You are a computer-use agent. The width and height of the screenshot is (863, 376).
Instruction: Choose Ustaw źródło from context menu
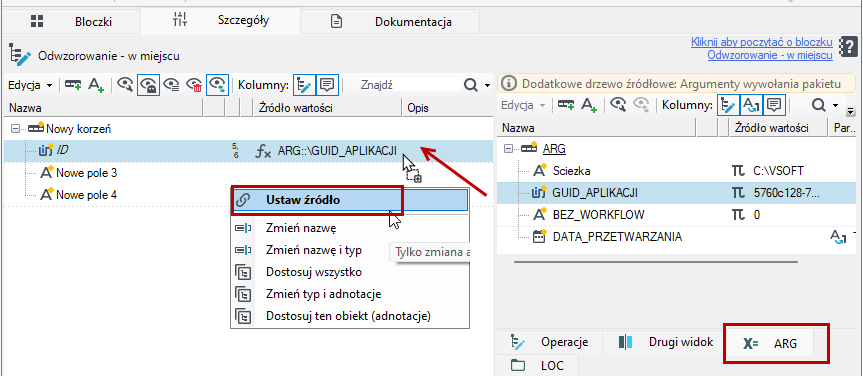[x=349, y=200]
